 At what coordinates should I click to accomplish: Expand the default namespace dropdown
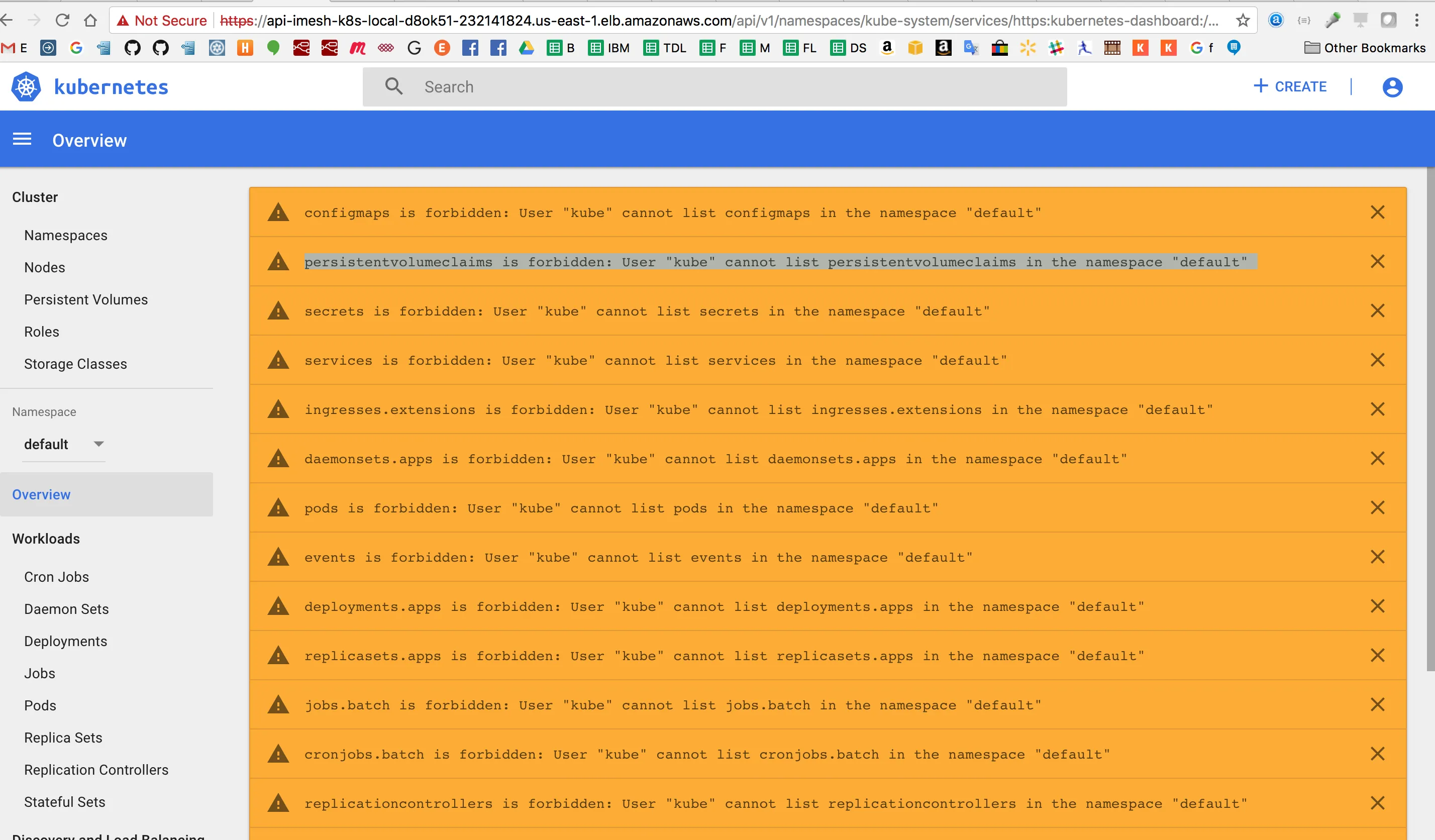98,444
